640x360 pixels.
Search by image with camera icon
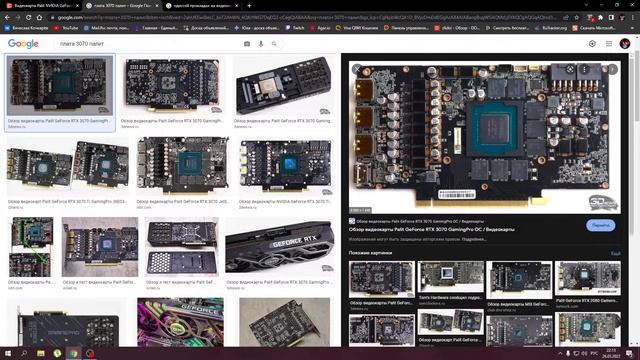[247, 44]
